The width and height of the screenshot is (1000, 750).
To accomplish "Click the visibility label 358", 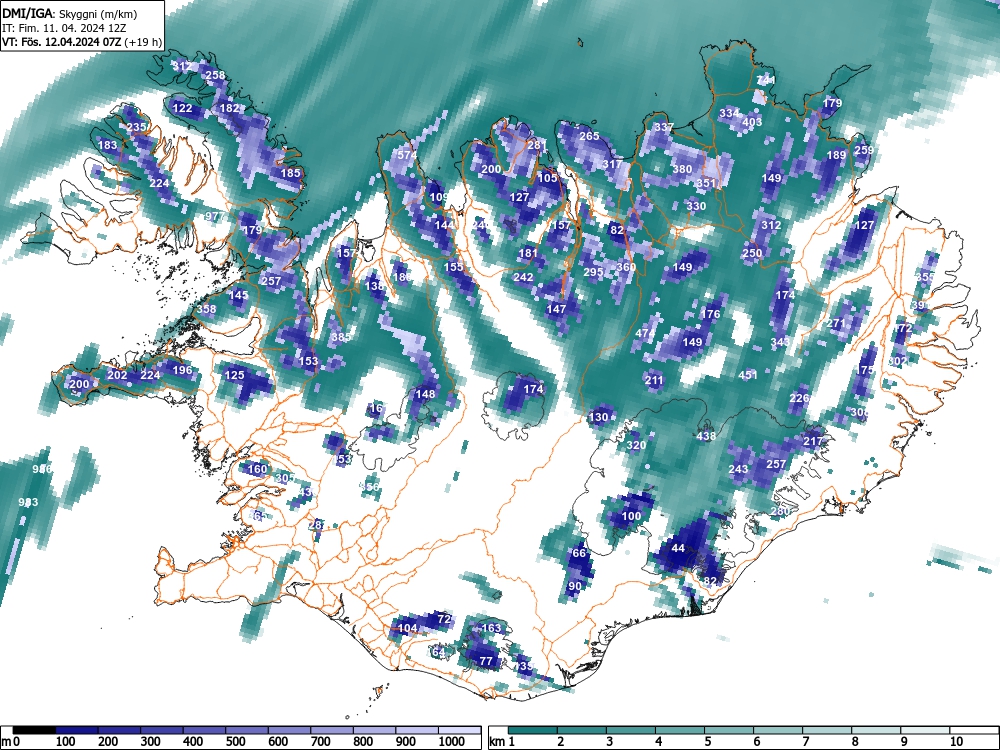I will (x=206, y=309).
